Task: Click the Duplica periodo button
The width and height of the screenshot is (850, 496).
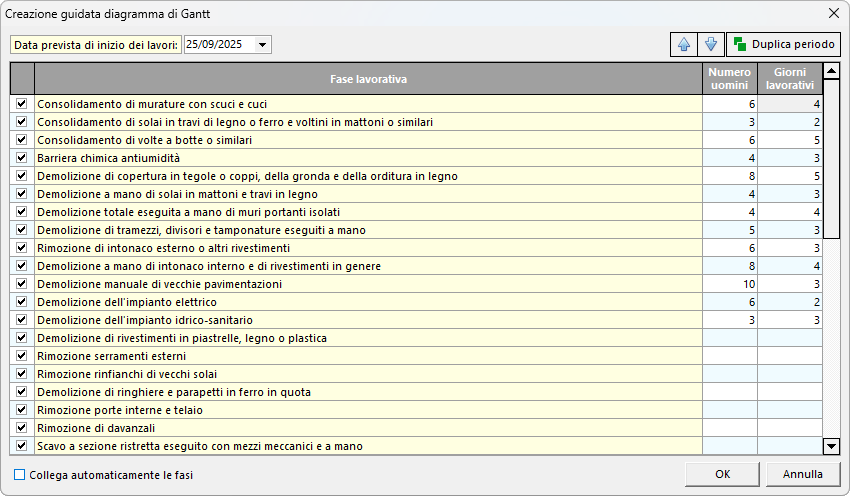Action: click(x=783, y=44)
